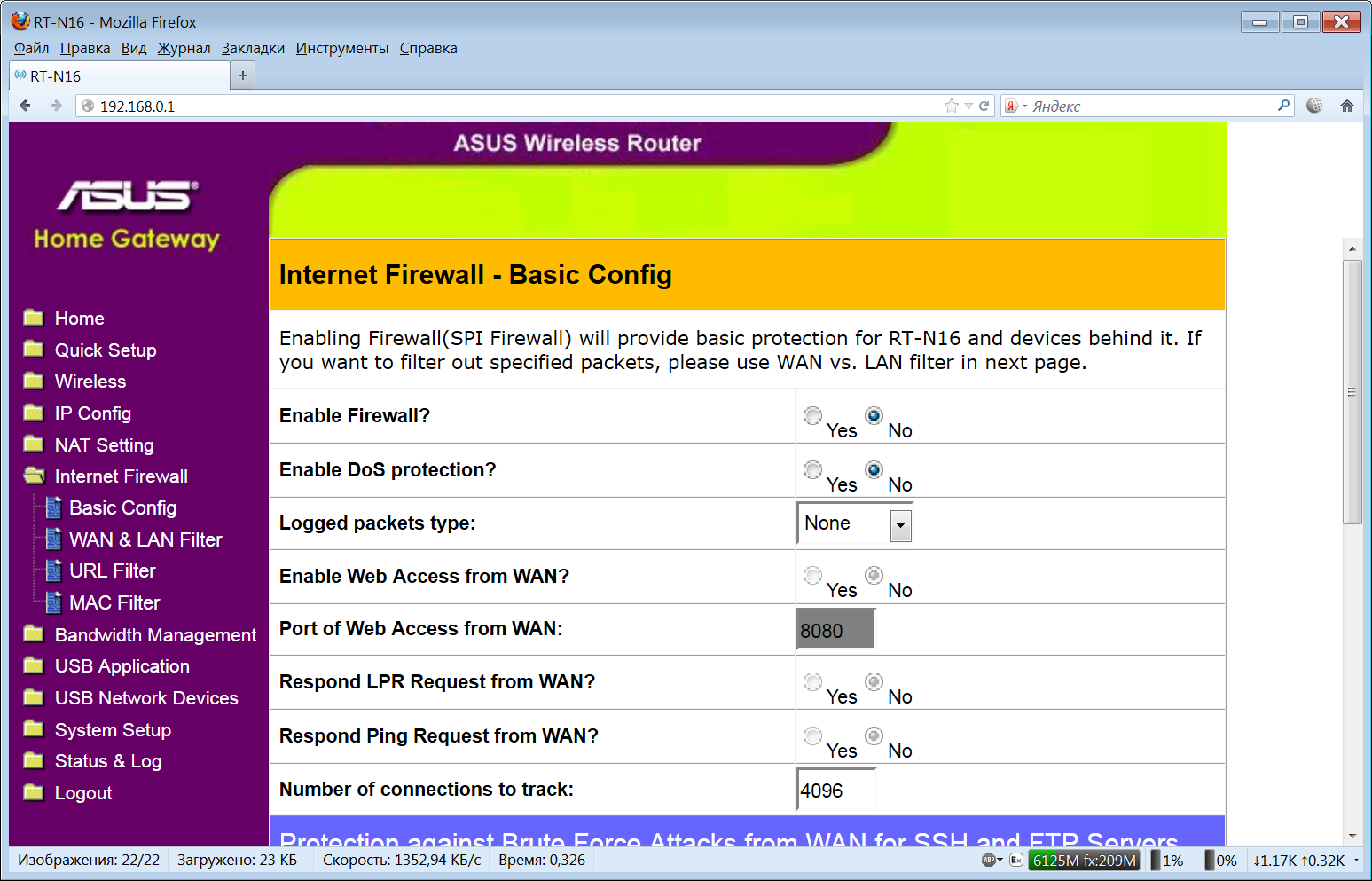Select No for Respond LPR Request from WAN
This screenshot has width=1372, height=881.
(874, 681)
